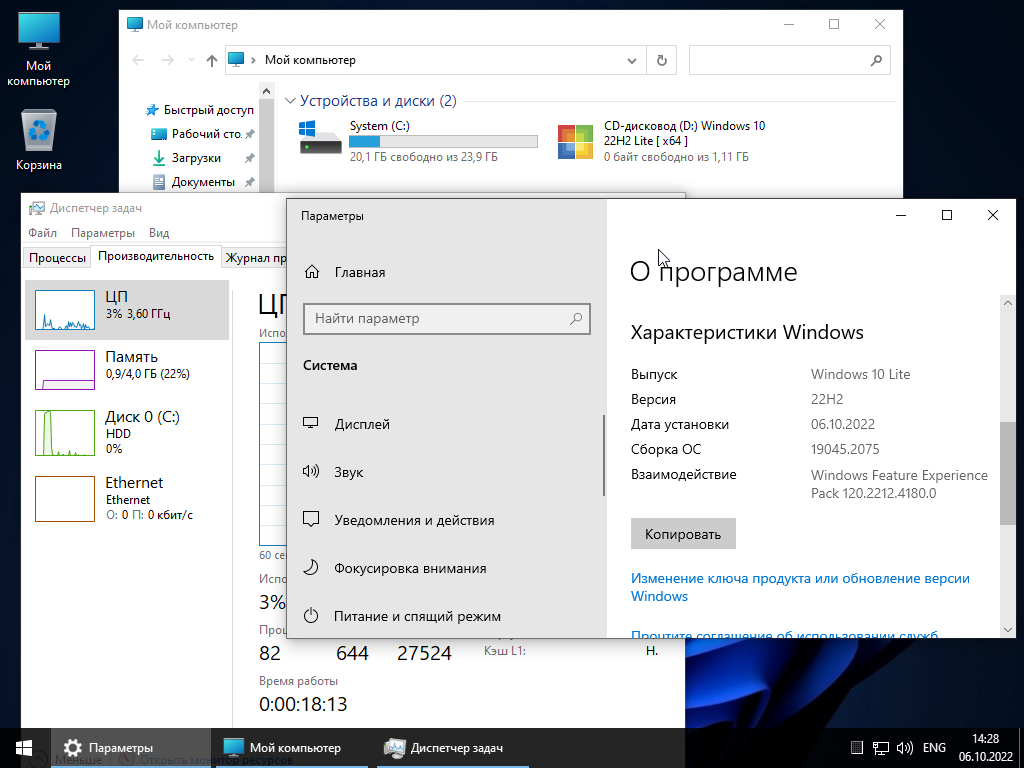Click the Windows 10 Lite edition value

860,374
